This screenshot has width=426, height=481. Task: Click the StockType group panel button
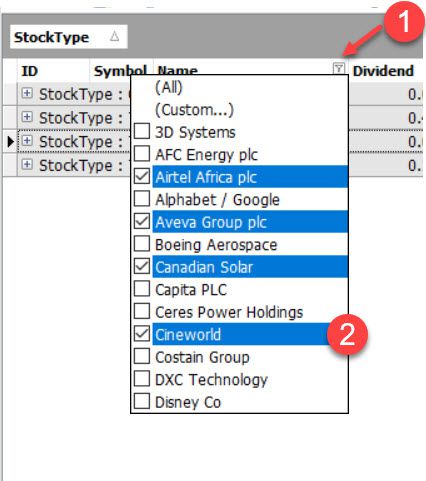click(x=69, y=37)
